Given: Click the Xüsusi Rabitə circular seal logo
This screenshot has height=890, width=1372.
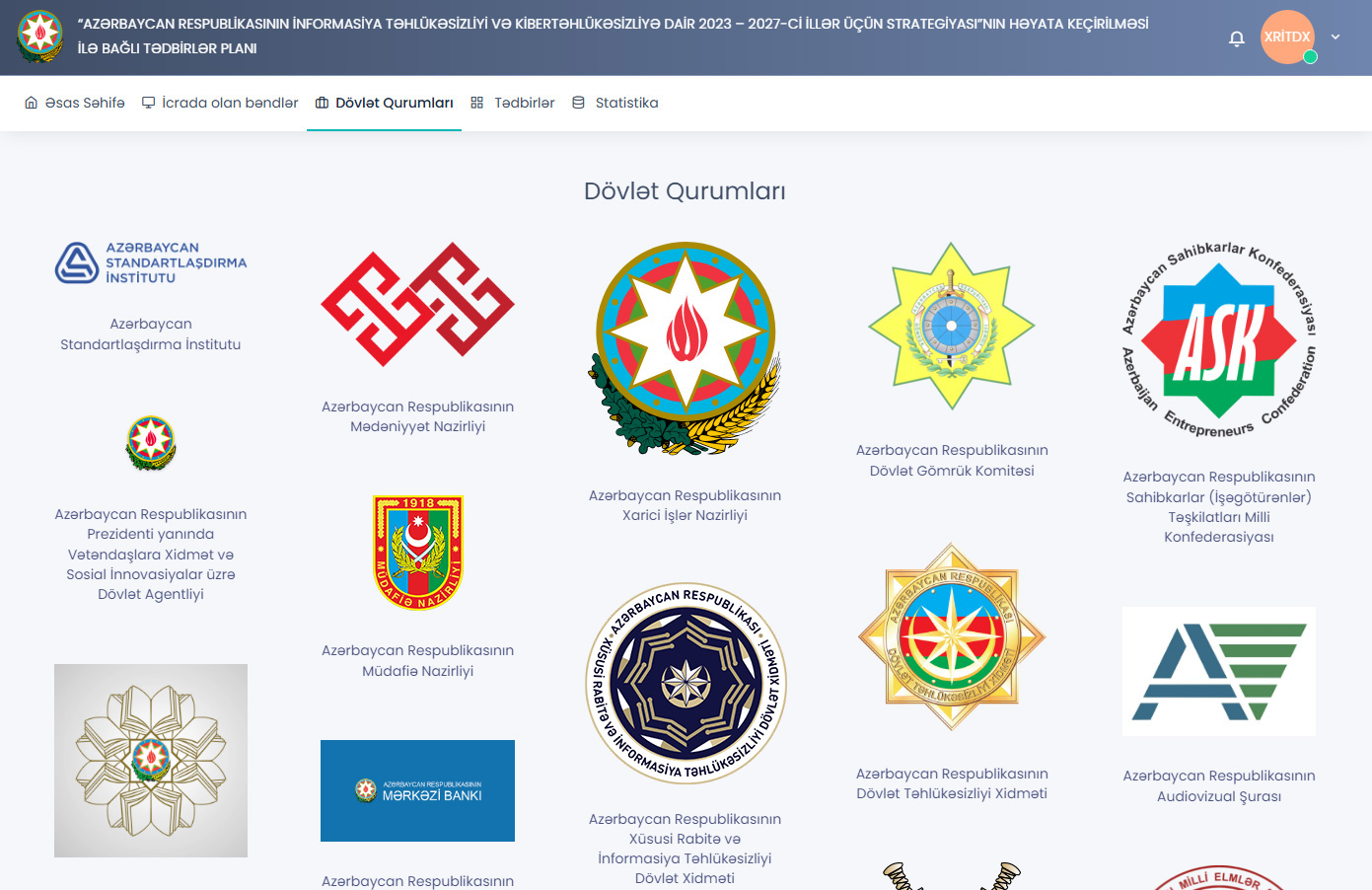Looking at the screenshot, I should click(x=686, y=683).
